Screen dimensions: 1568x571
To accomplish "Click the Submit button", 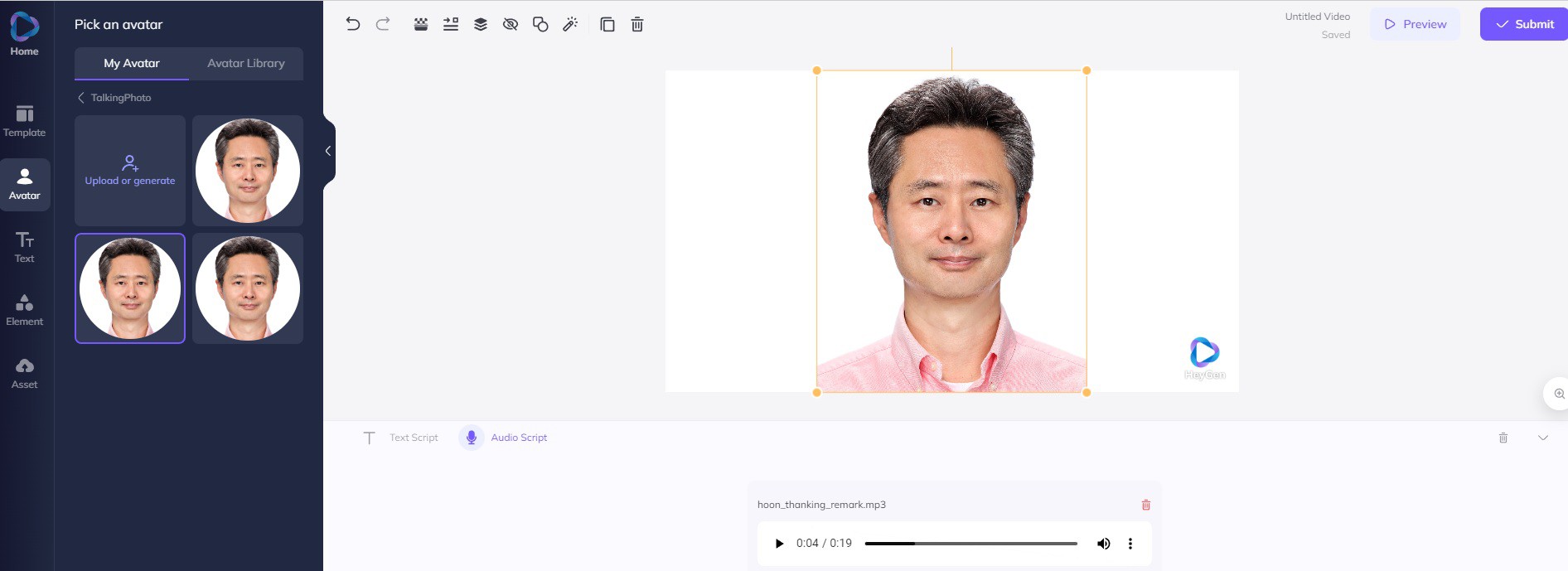I will pyautogui.click(x=1524, y=24).
